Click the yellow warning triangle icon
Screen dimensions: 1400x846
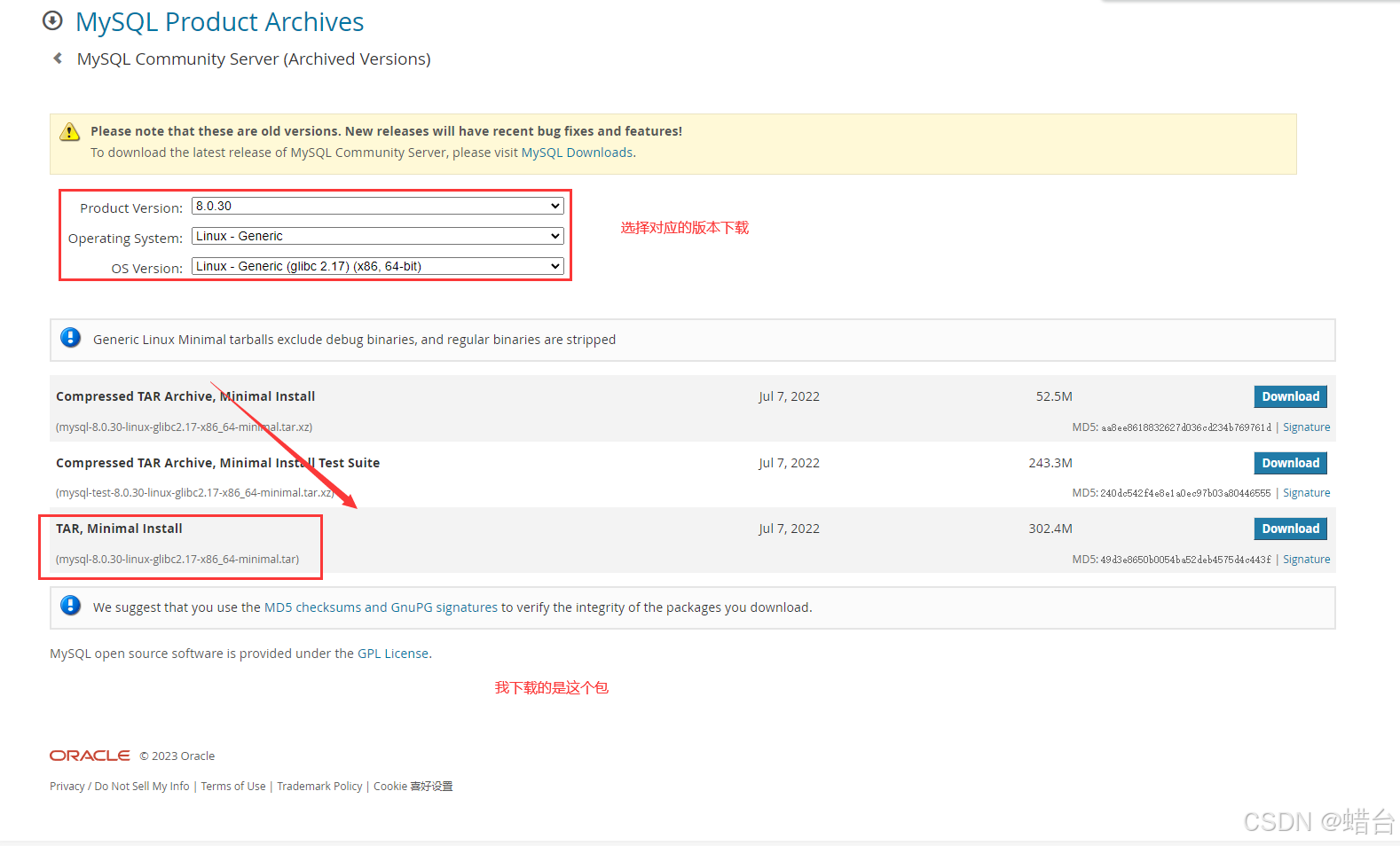69,132
